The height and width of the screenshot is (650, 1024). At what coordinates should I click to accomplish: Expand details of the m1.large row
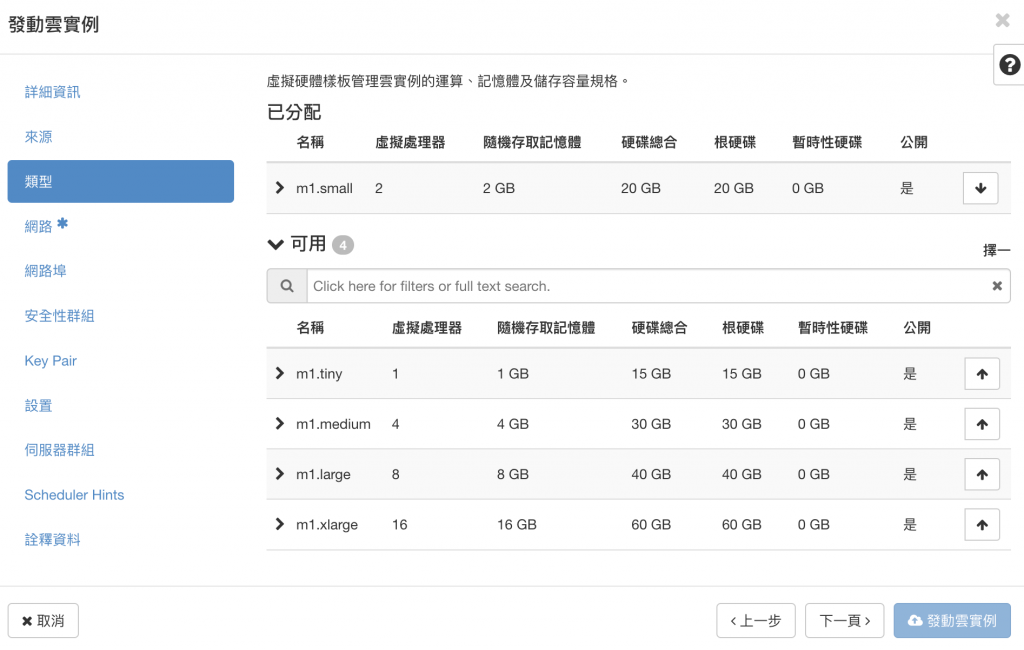pyautogui.click(x=280, y=474)
